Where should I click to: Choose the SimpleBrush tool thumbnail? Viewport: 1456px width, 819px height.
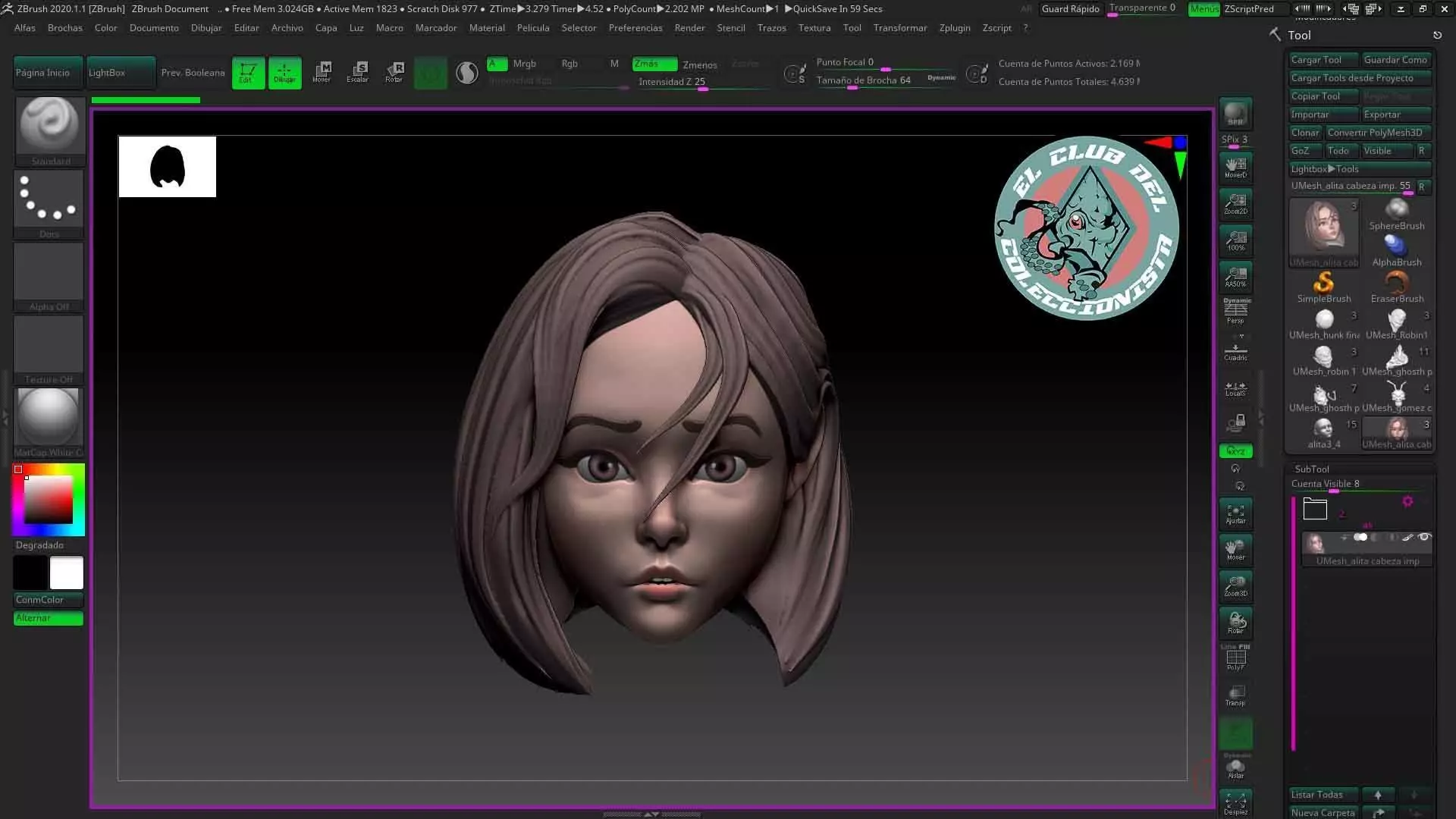pyautogui.click(x=1323, y=287)
